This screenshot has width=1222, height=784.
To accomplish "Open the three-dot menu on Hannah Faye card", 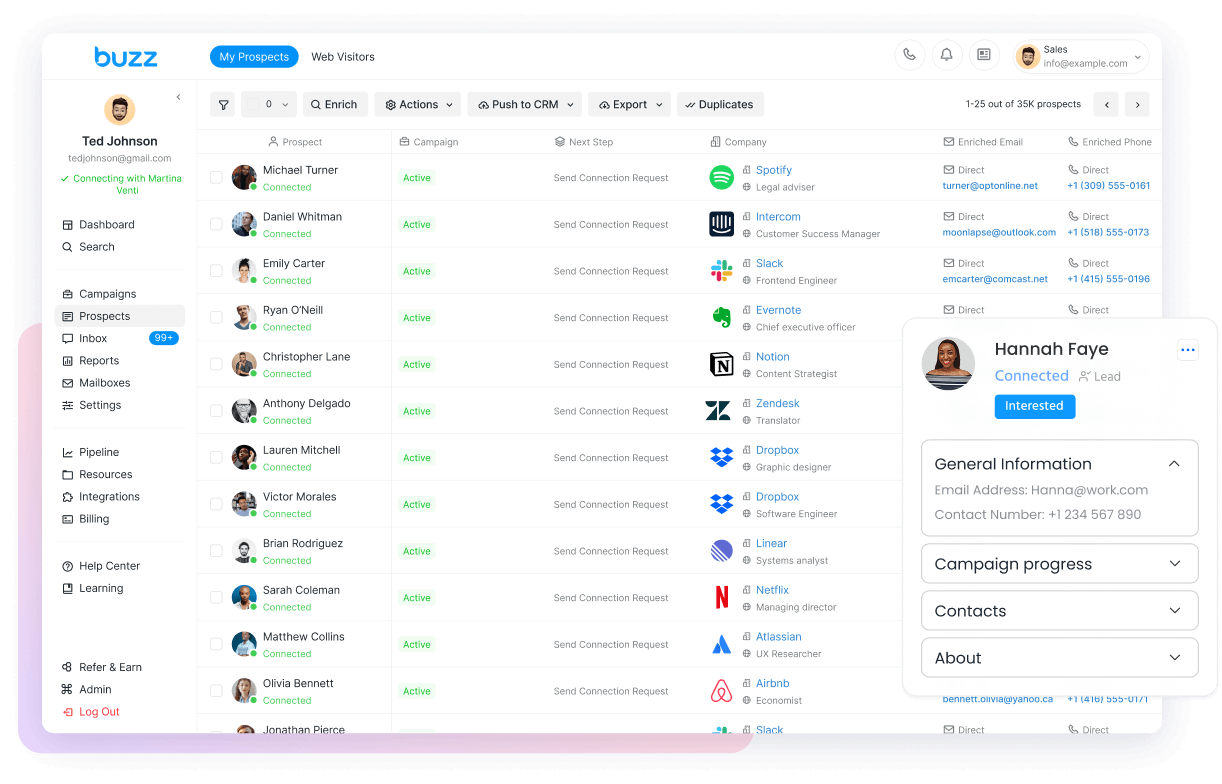I will [x=1187, y=350].
